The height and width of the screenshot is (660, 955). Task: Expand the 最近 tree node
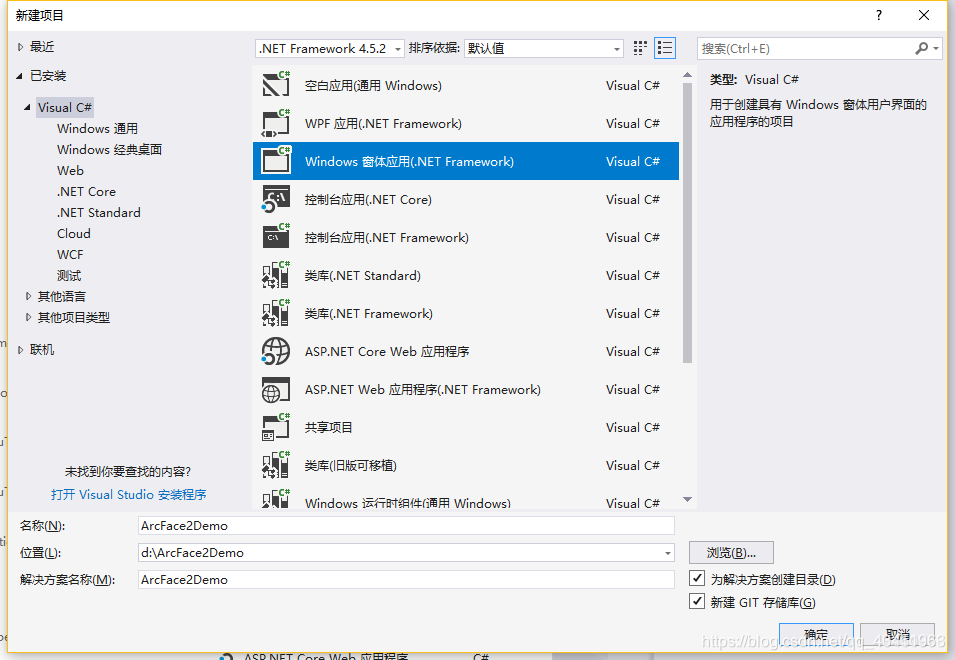click(x=20, y=47)
